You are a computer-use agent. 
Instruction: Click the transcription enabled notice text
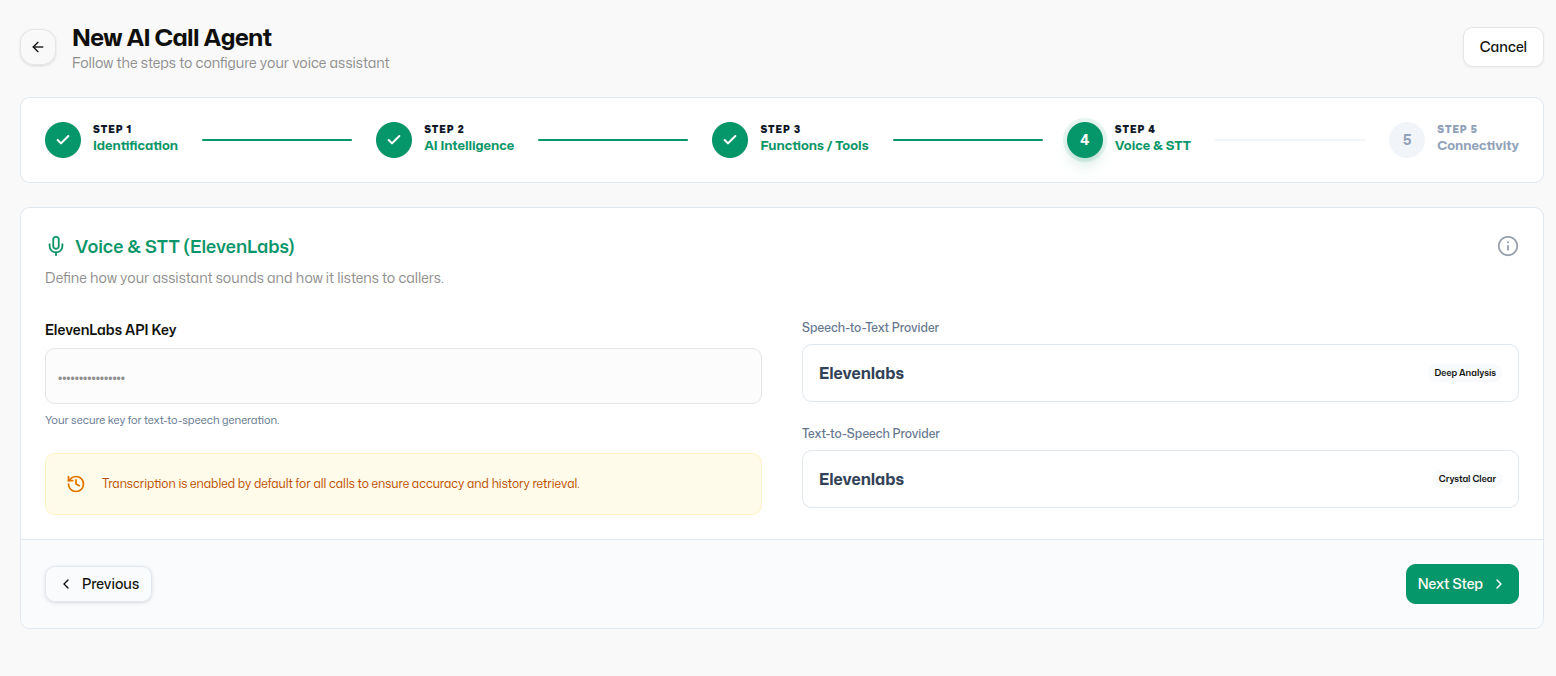coord(340,484)
